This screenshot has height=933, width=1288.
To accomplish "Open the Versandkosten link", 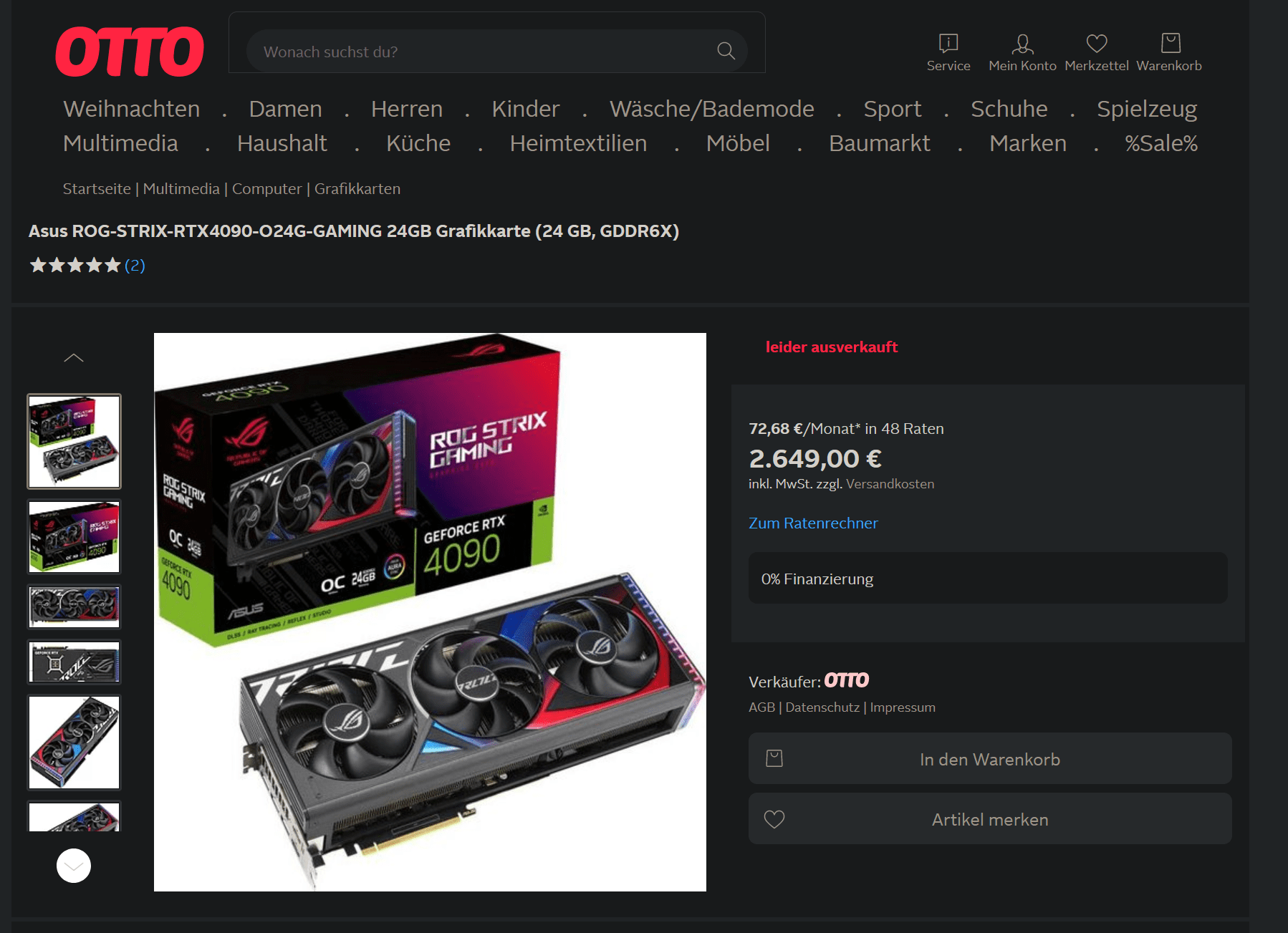I will (890, 484).
